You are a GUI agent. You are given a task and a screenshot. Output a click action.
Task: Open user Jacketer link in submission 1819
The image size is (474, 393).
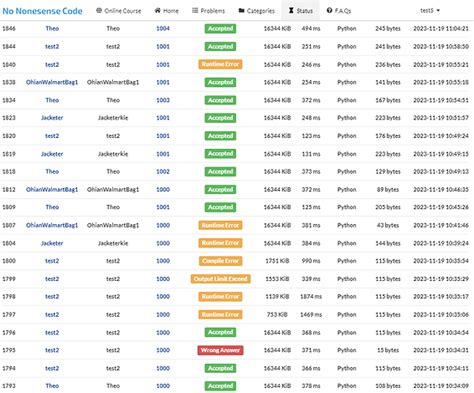pos(52,154)
